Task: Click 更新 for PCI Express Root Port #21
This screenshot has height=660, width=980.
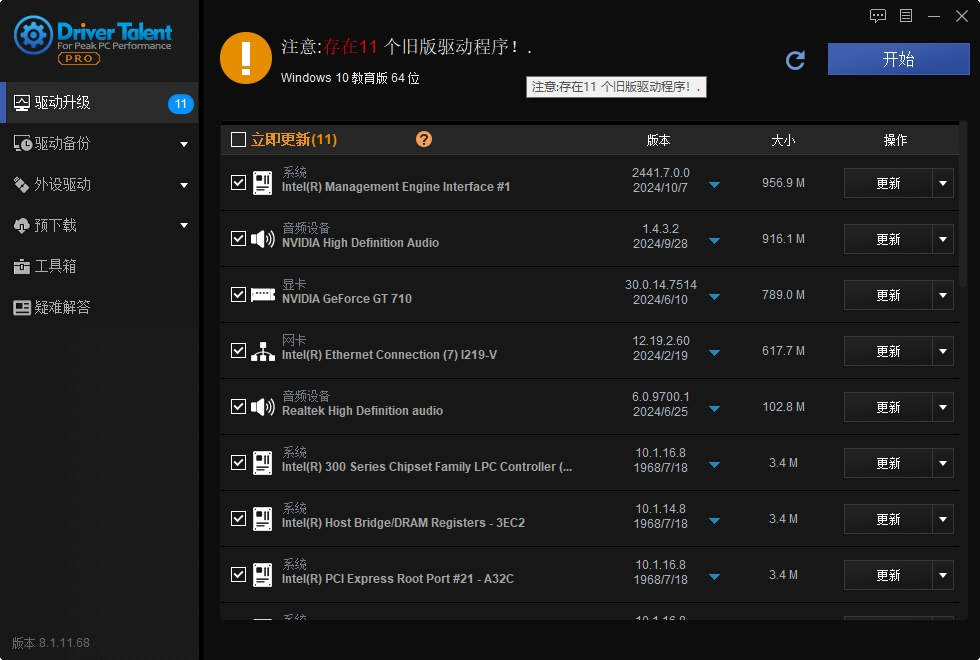Action: tap(888, 575)
